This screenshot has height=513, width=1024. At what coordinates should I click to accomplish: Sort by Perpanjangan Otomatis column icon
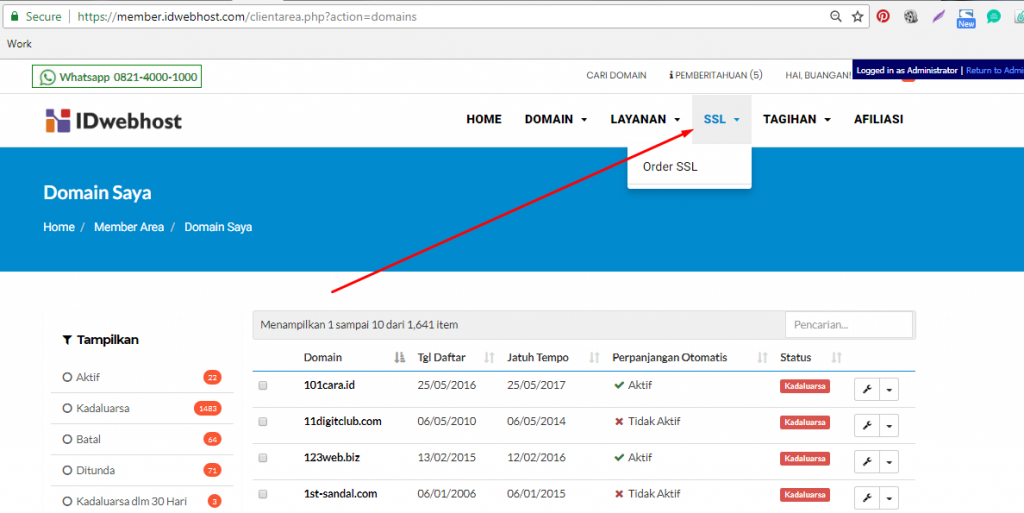tap(762, 358)
